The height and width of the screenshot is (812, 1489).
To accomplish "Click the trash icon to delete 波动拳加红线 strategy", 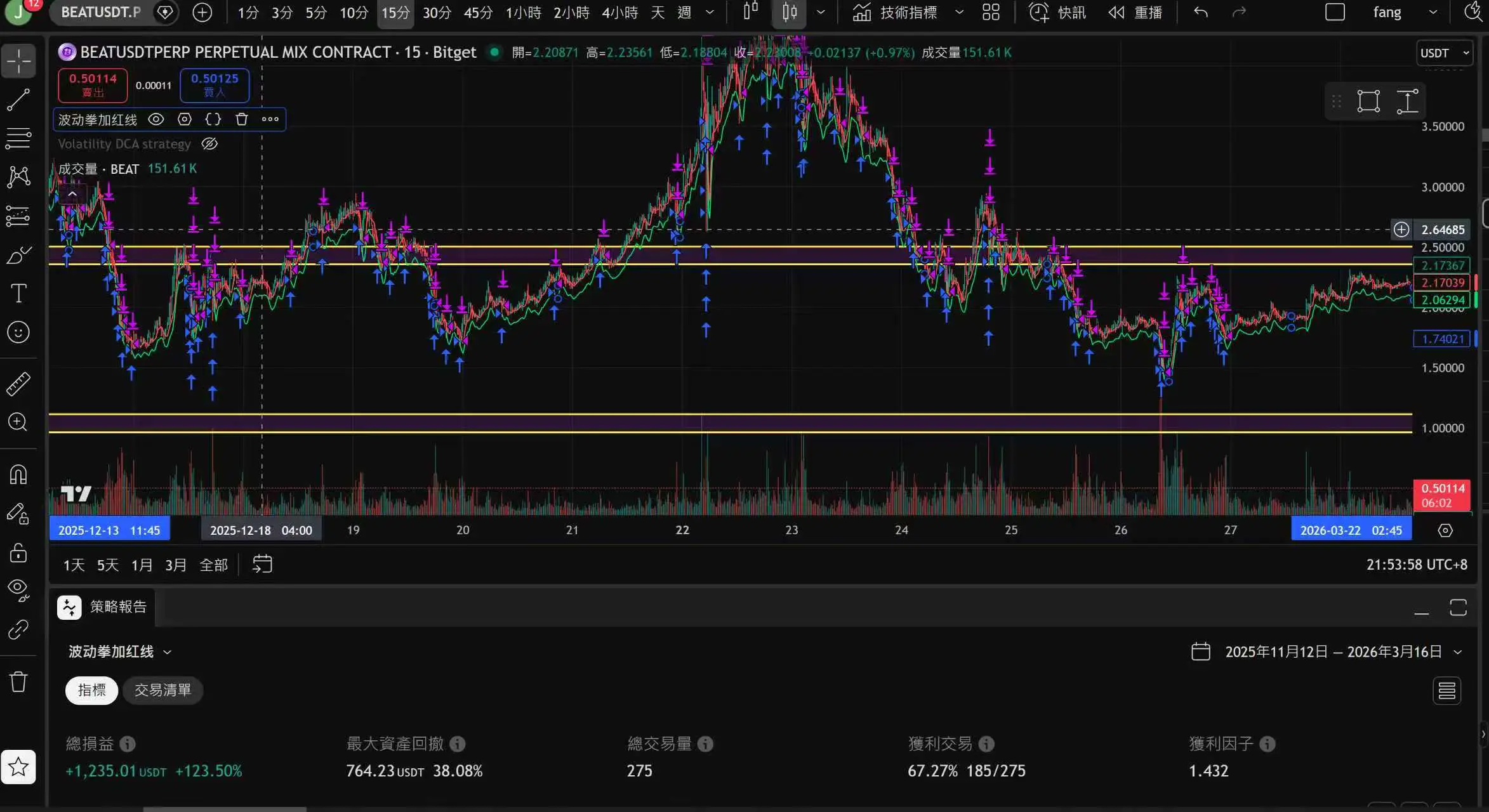I will 241,119.
